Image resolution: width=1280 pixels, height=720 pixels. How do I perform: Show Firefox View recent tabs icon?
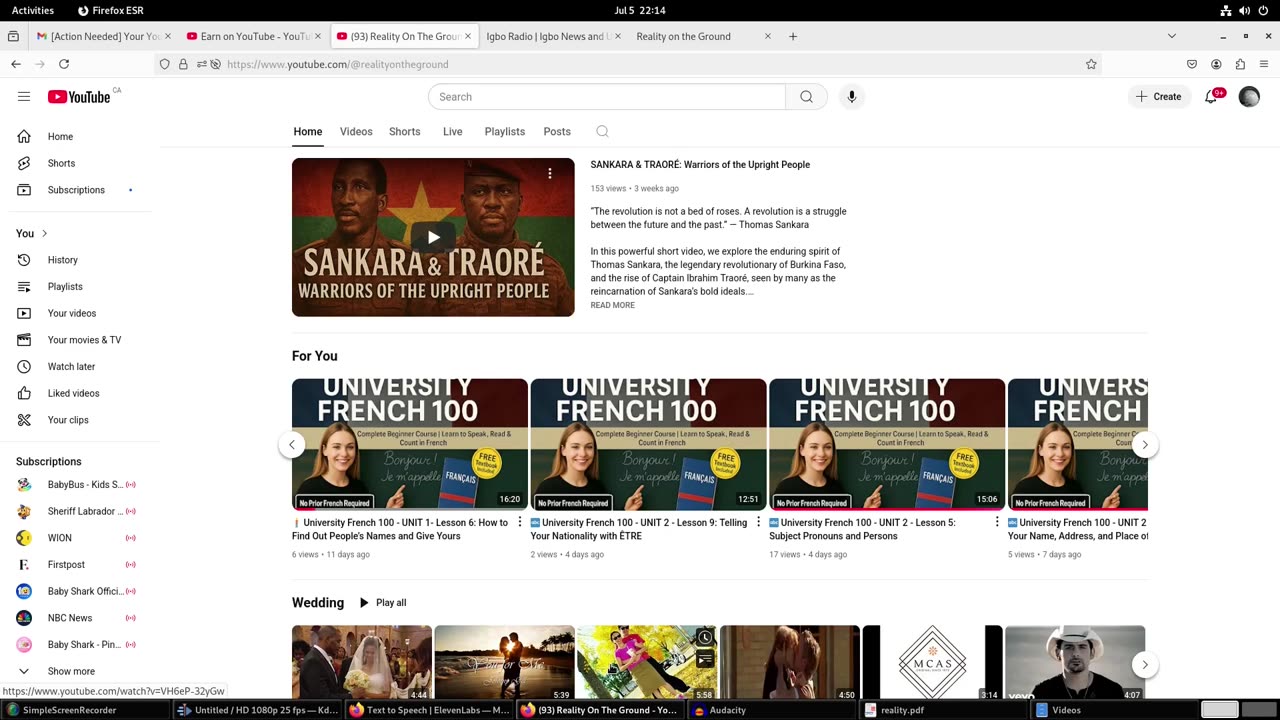13,36
